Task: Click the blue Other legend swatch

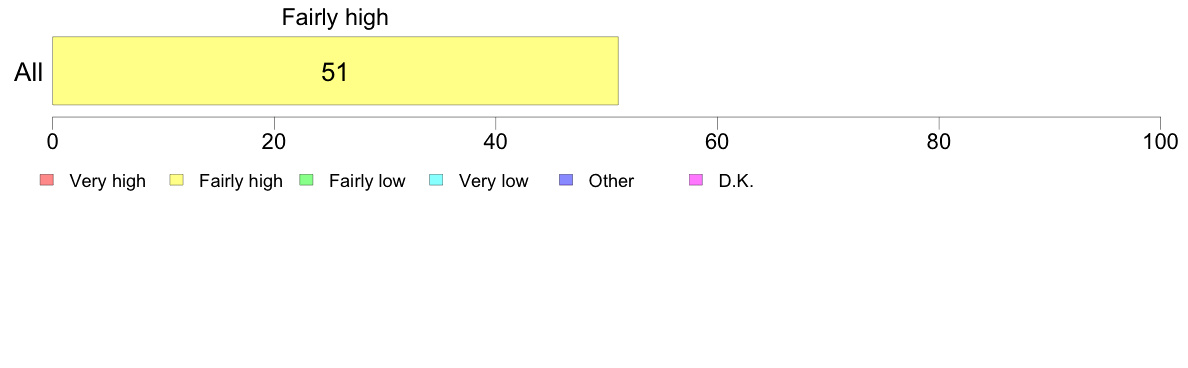Action: [x=566, y=180]
